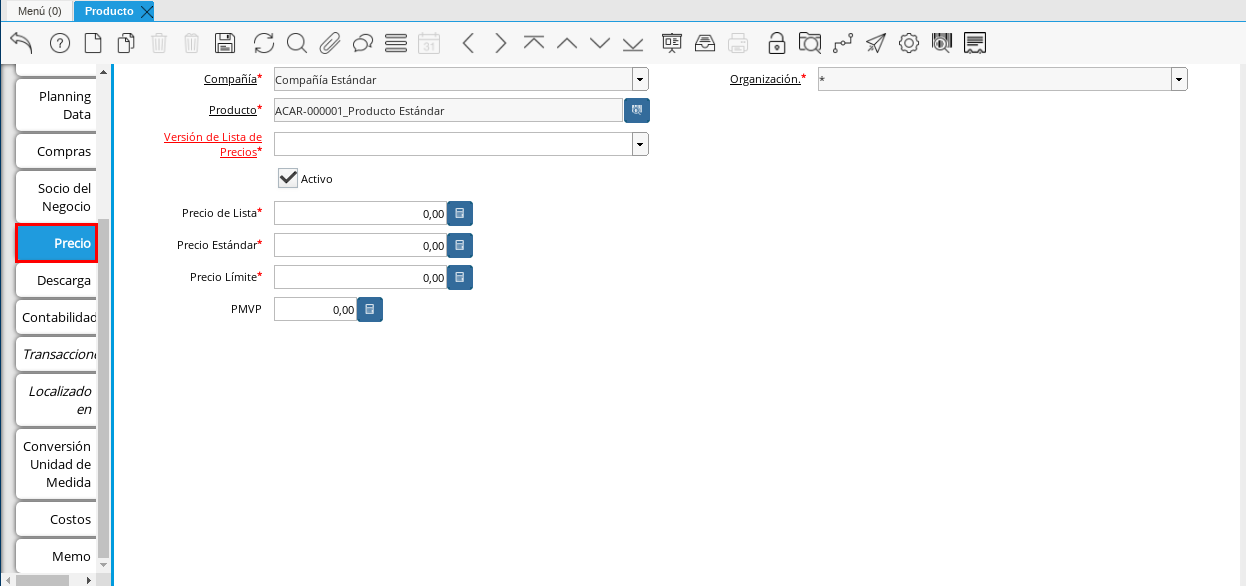Viewport: 1246px width, 586px height.
Task: Open calculator for PMVP
Action: [370, 310]
